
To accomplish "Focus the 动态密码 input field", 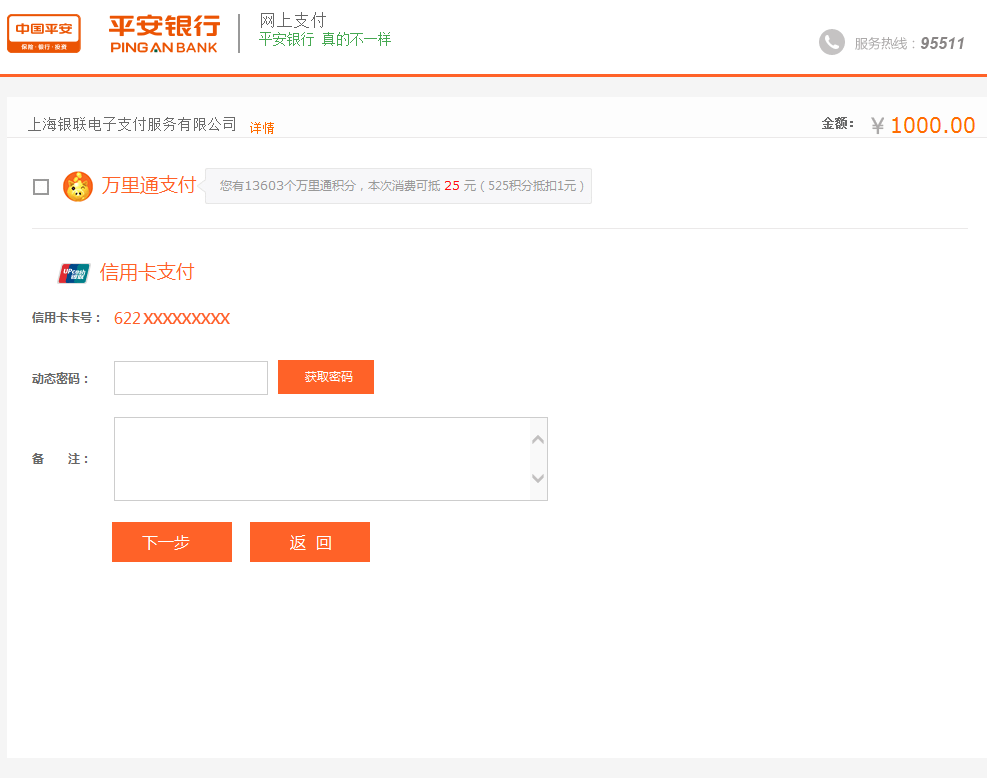I will 191,378.
